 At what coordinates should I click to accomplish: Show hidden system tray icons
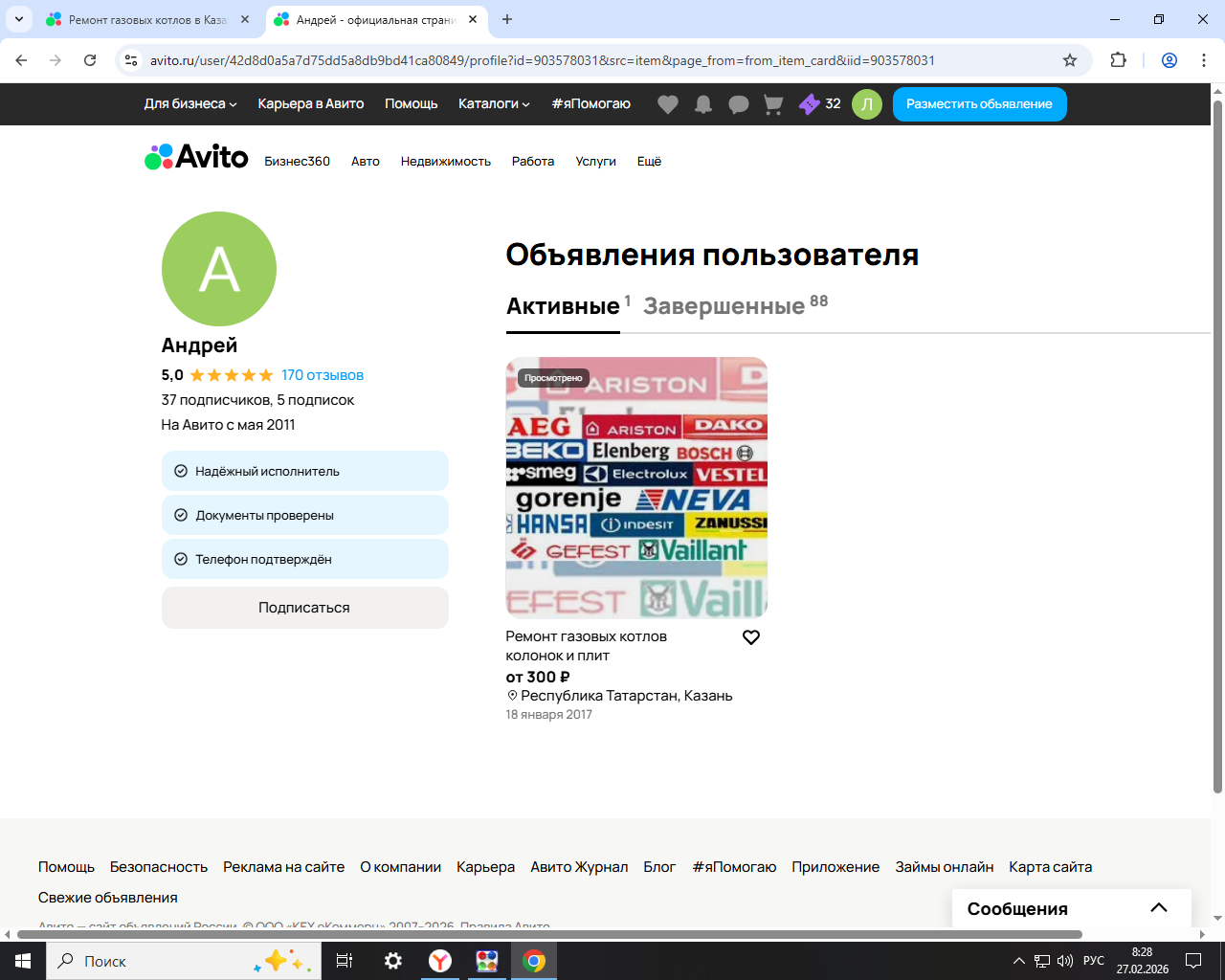(x=1019, y=961)
